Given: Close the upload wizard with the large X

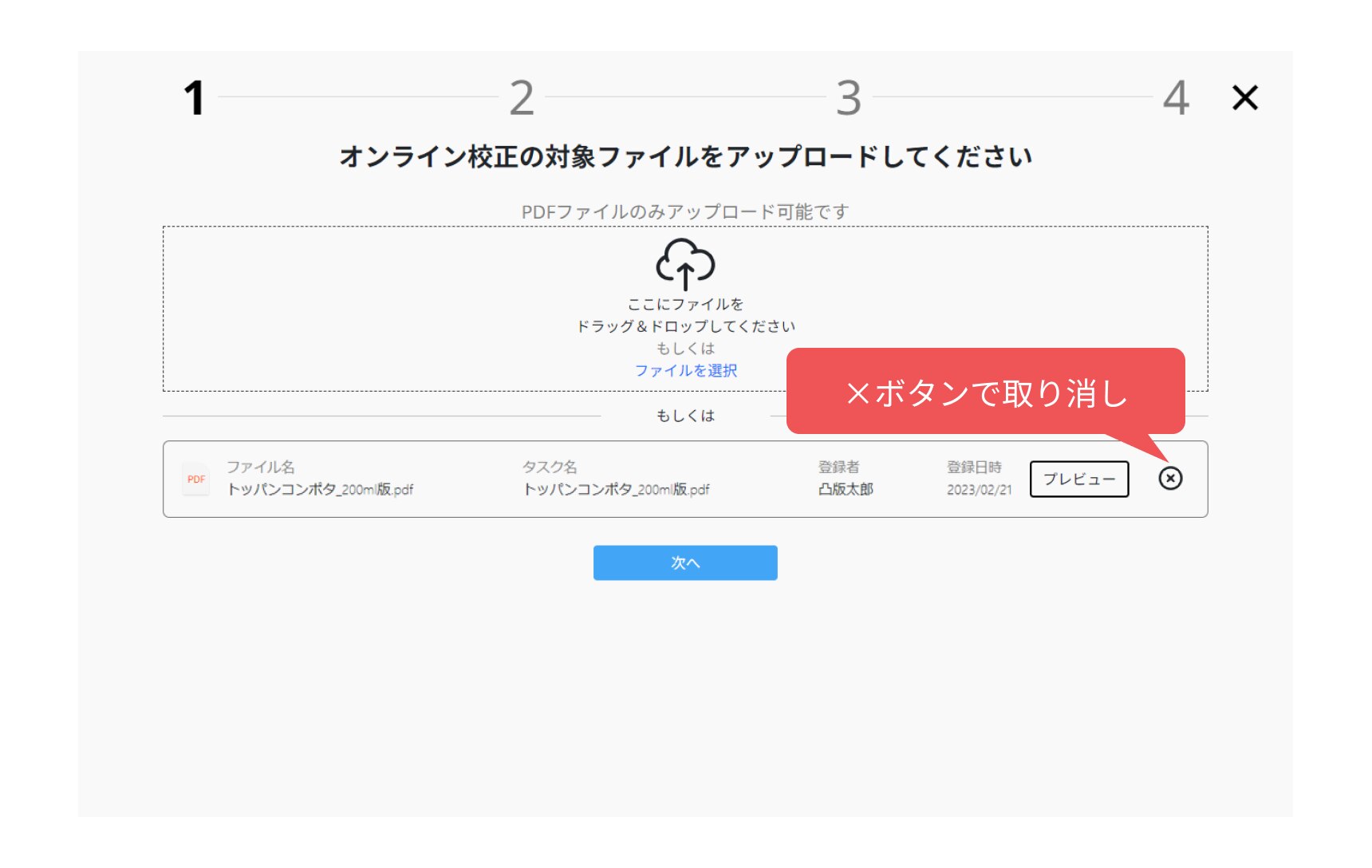Looking at the screenshot, I should coord(1244,98).
